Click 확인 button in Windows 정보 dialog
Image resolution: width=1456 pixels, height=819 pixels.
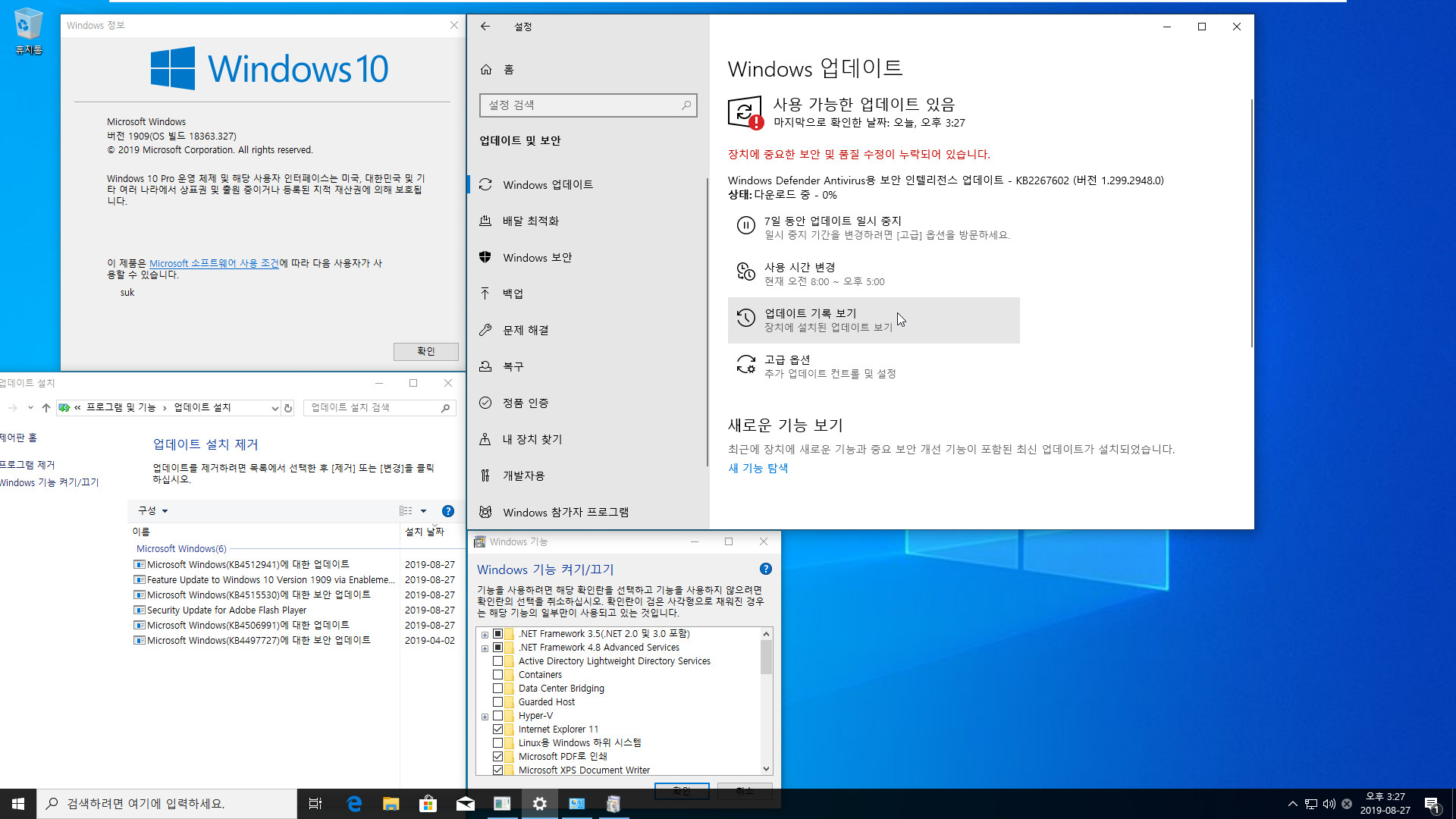coord(425,352)
